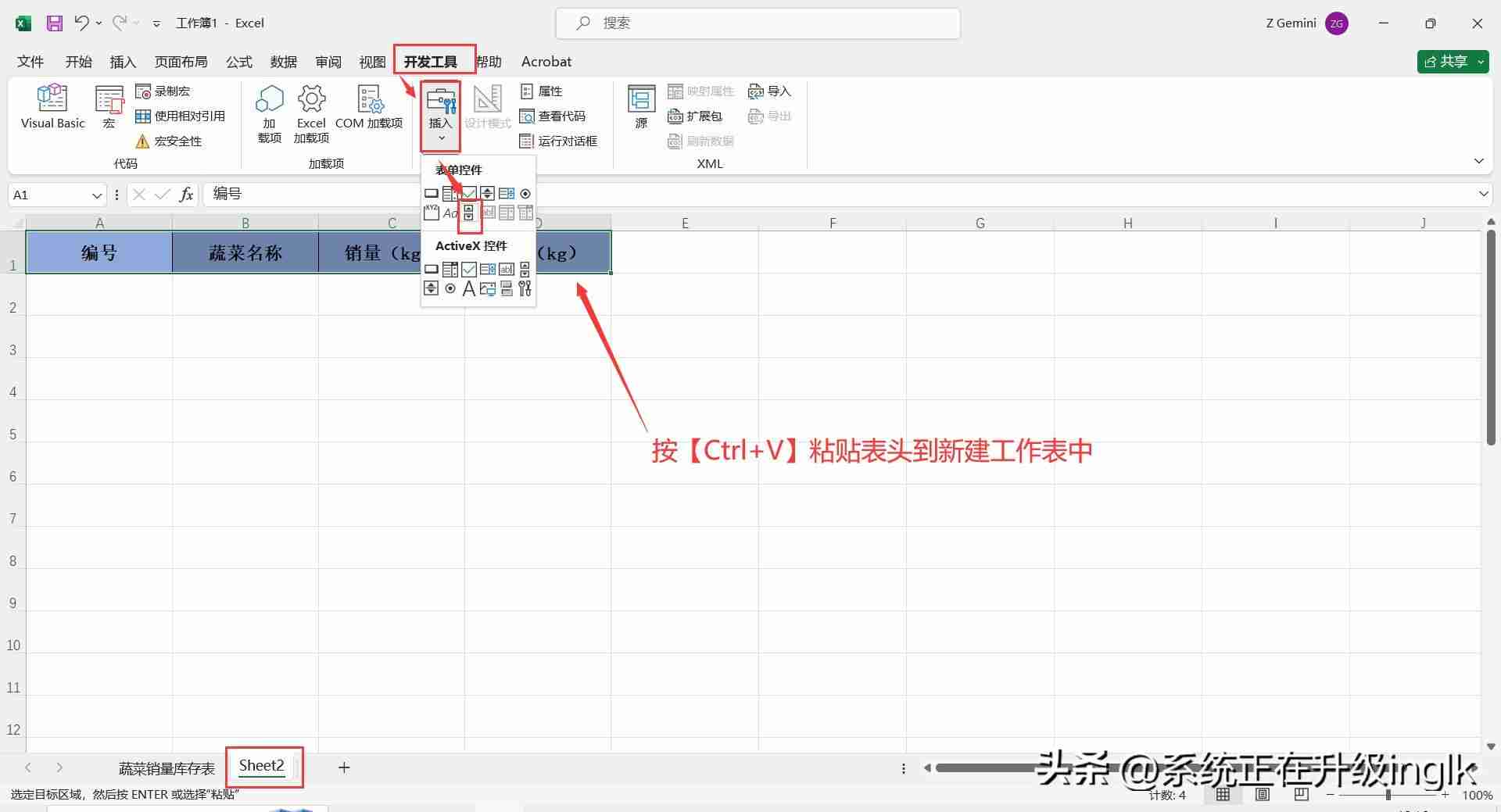Open the 插入 controls dropdown arrow
This screenshot has height=812, width=1501.
point(441,138)
